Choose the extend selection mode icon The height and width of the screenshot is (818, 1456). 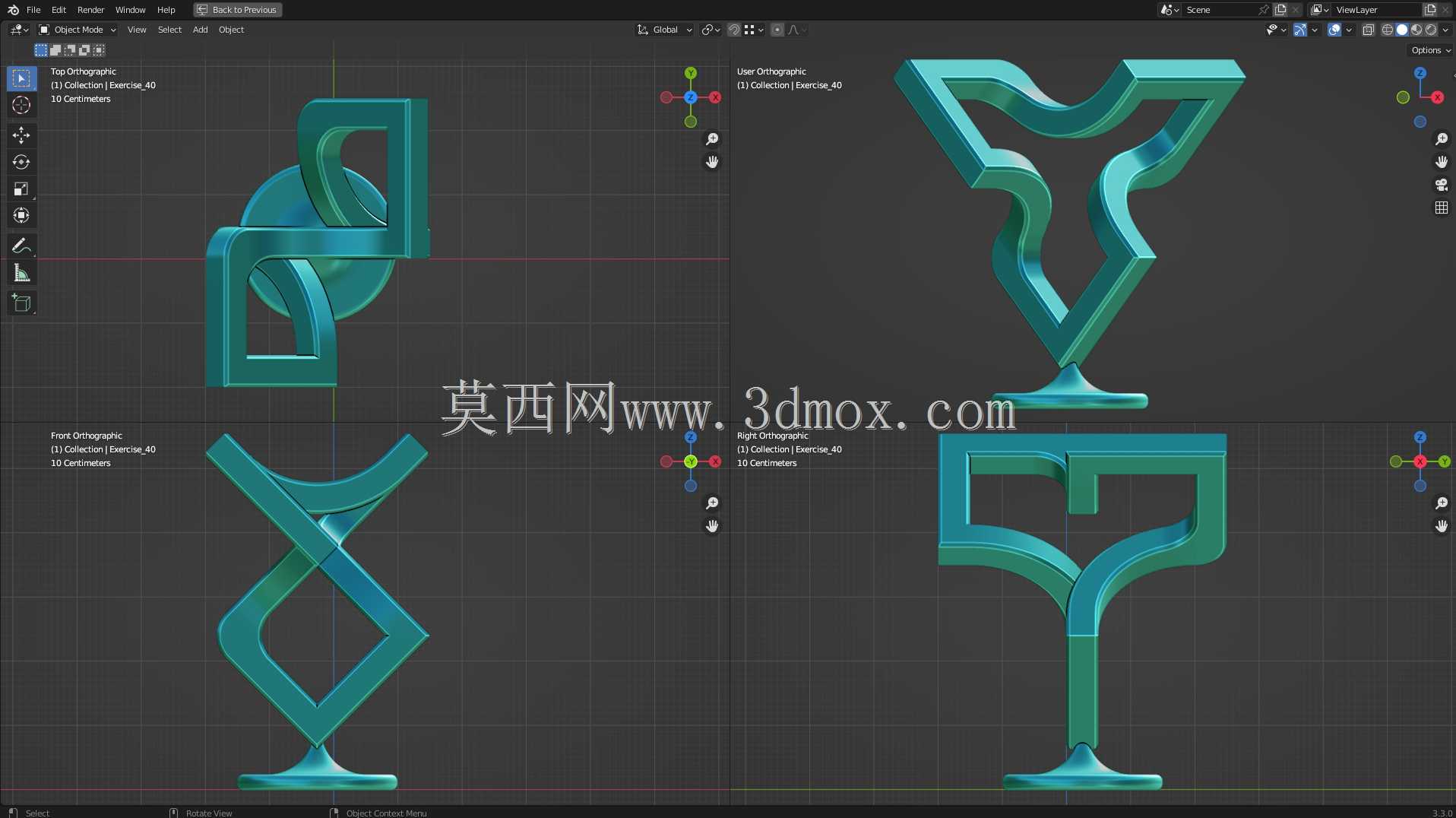coord(55,50)
